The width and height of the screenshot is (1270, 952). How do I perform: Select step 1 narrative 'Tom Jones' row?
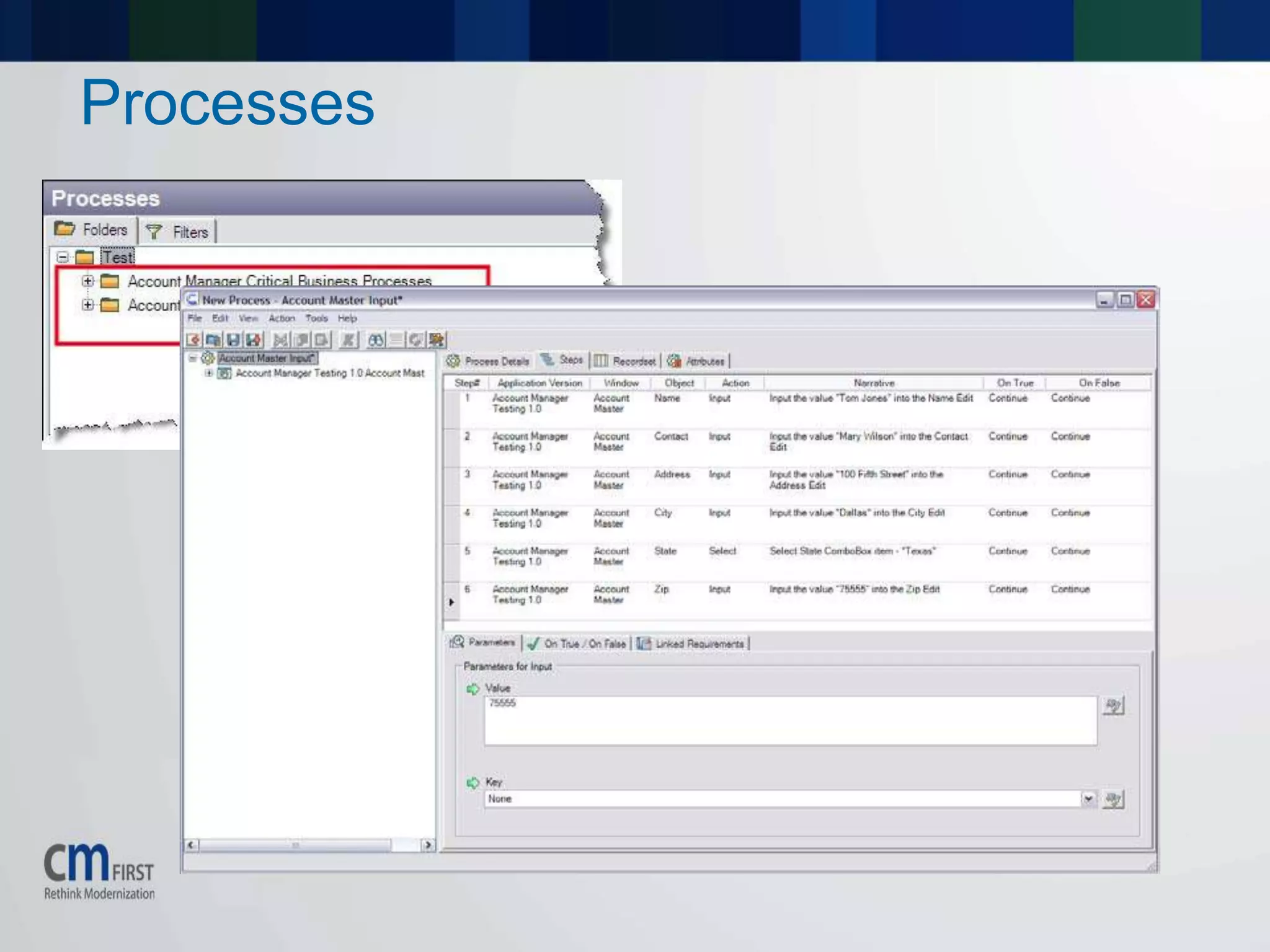tap(871, 399)
